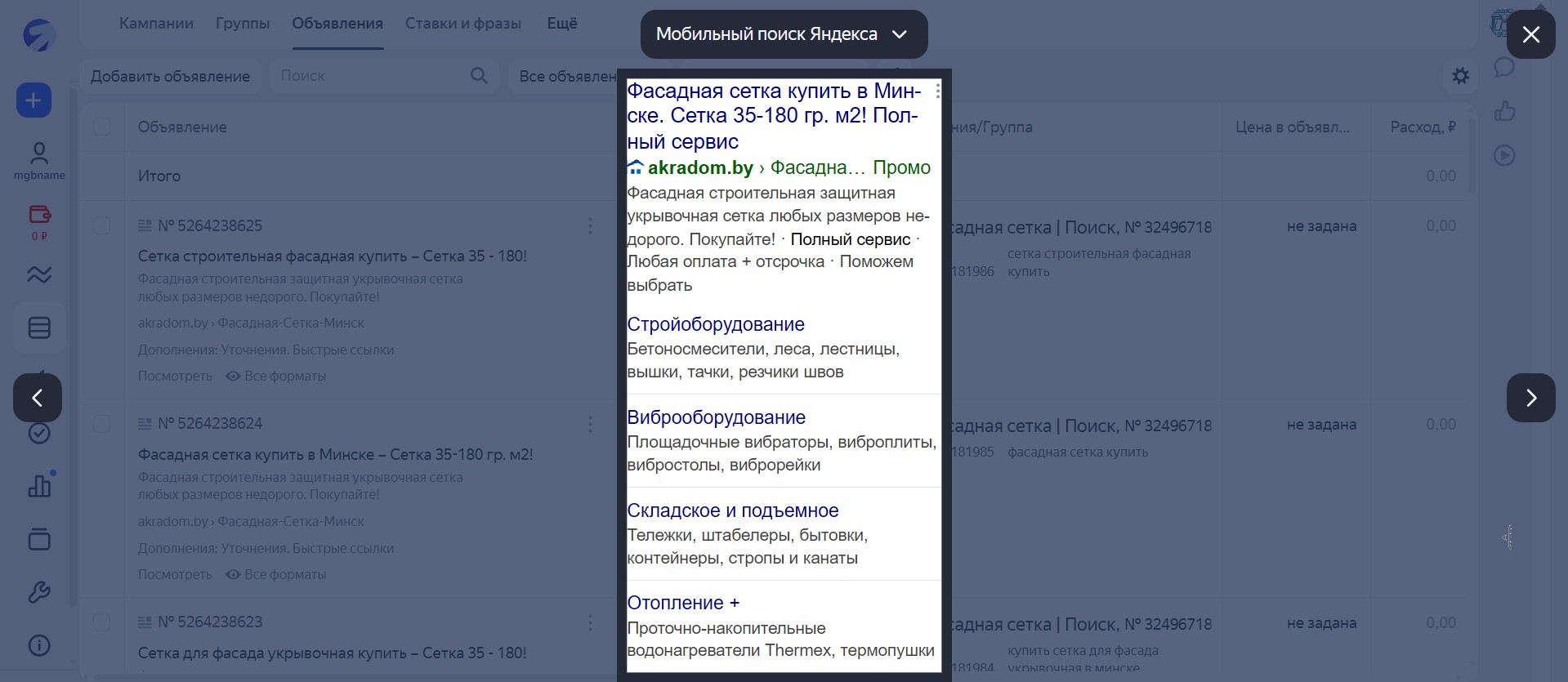1568x682 pixels.
Task: Click ad number № 5264238625
Action: (x=210, y=225)
